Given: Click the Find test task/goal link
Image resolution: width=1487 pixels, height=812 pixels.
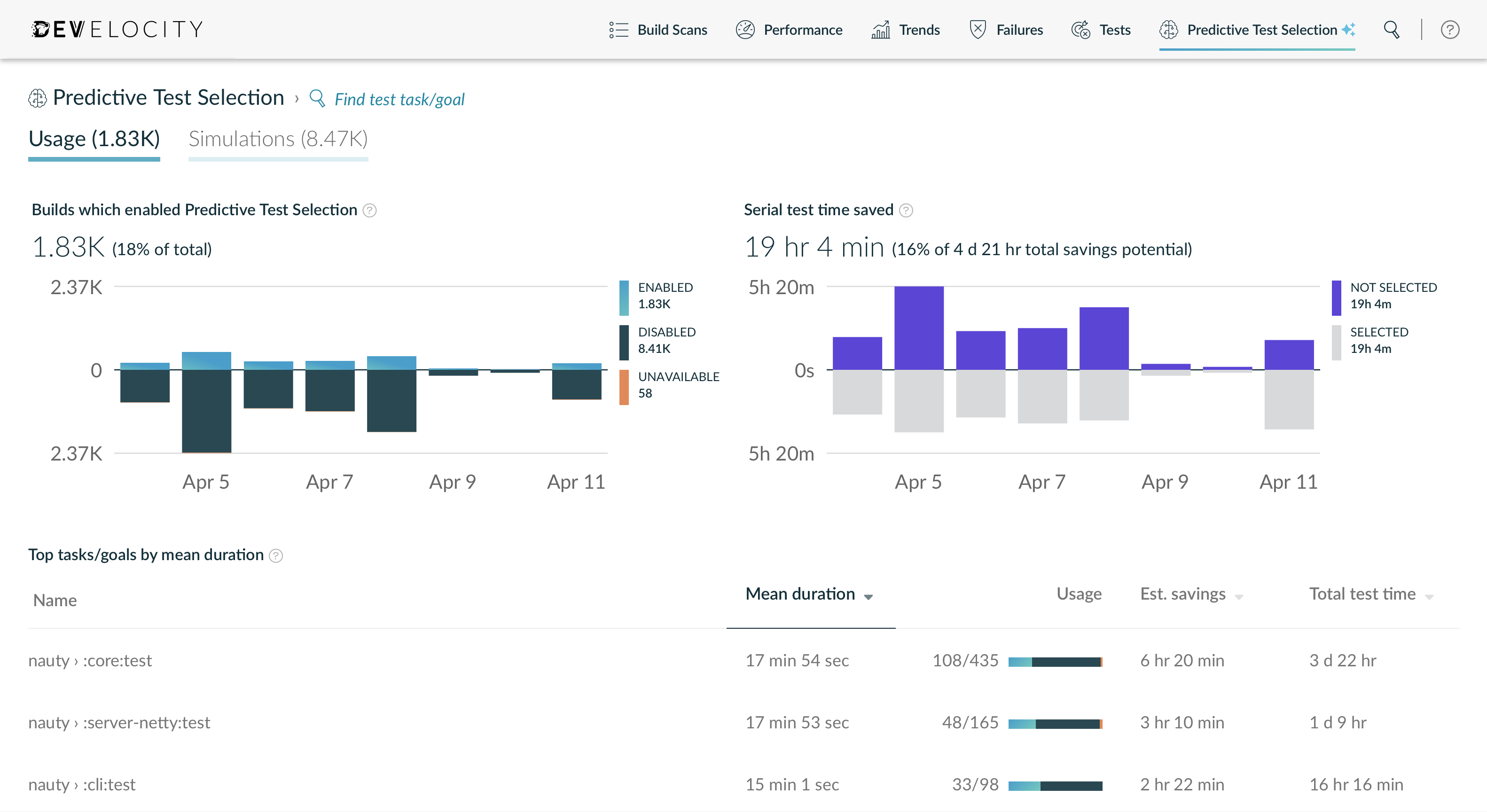Looking at the screenshot, I should pos(400,99).
